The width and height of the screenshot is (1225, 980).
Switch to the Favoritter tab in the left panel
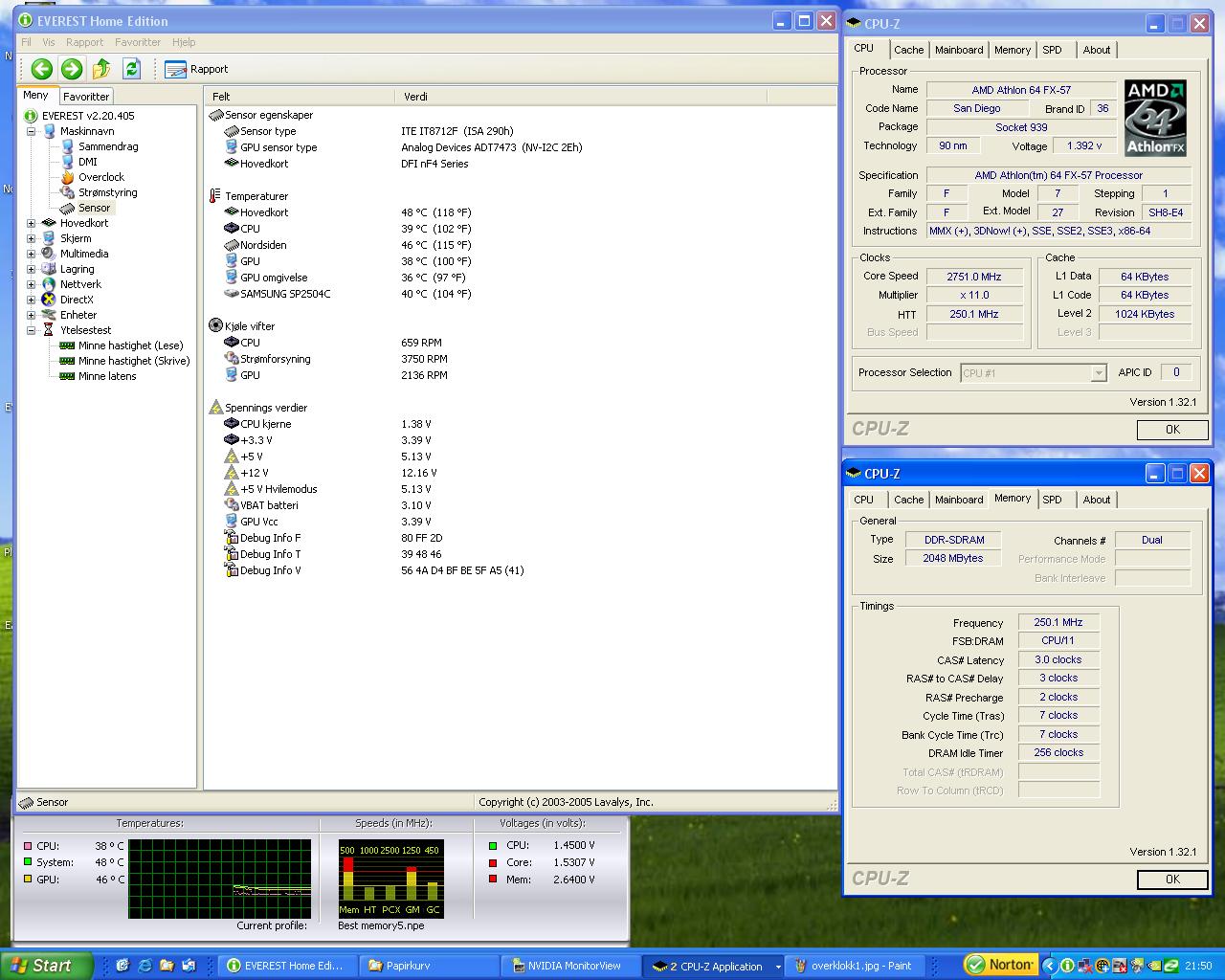click(86, 97)
